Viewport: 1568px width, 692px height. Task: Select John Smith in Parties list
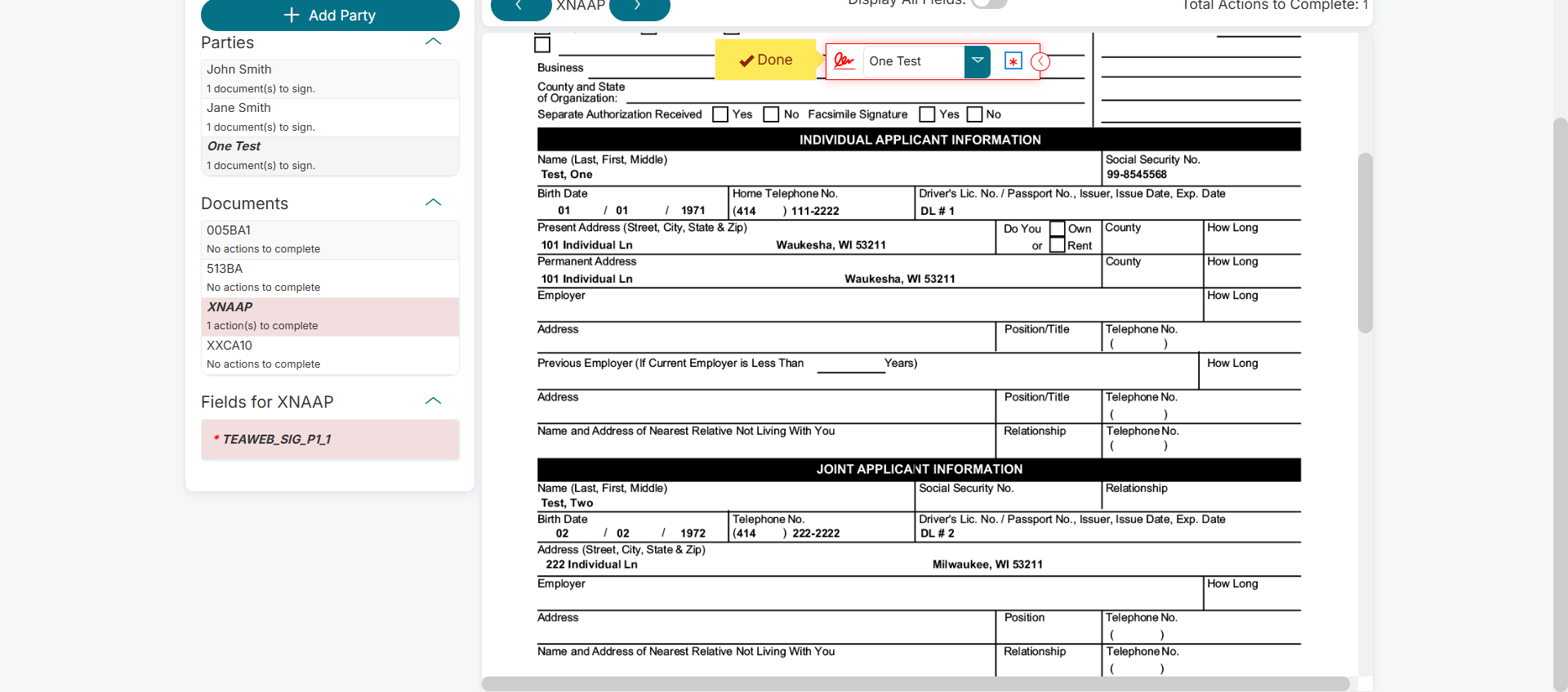330,79
